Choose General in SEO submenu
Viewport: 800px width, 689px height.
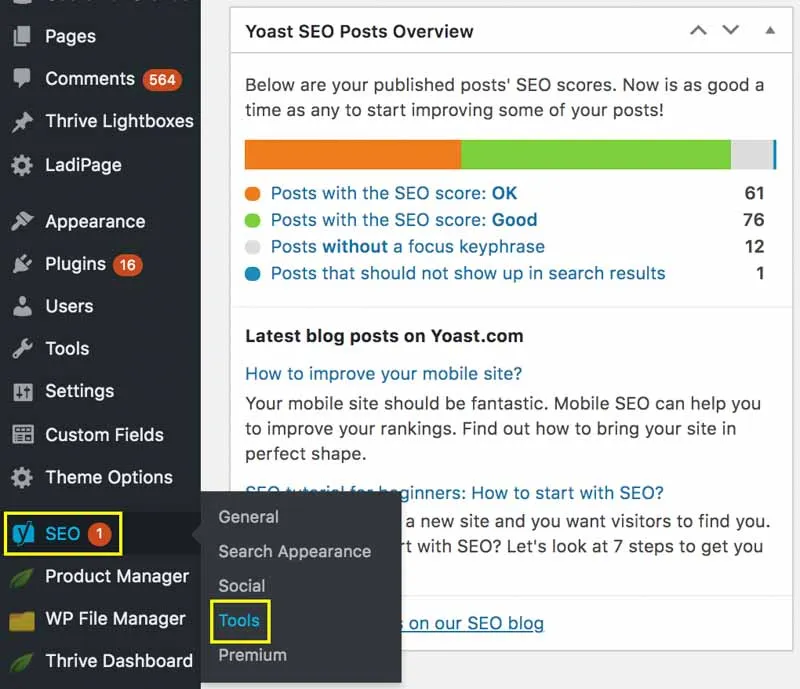[248, 517]
